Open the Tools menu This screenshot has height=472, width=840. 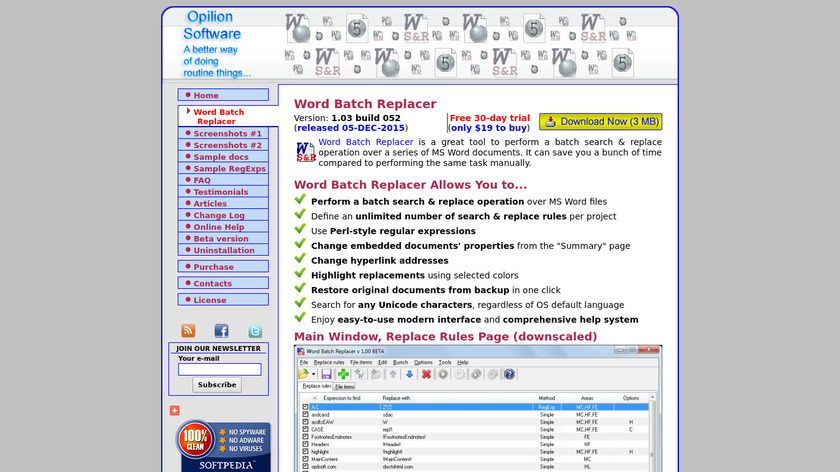pyautogui.click(x=445, y=363)
